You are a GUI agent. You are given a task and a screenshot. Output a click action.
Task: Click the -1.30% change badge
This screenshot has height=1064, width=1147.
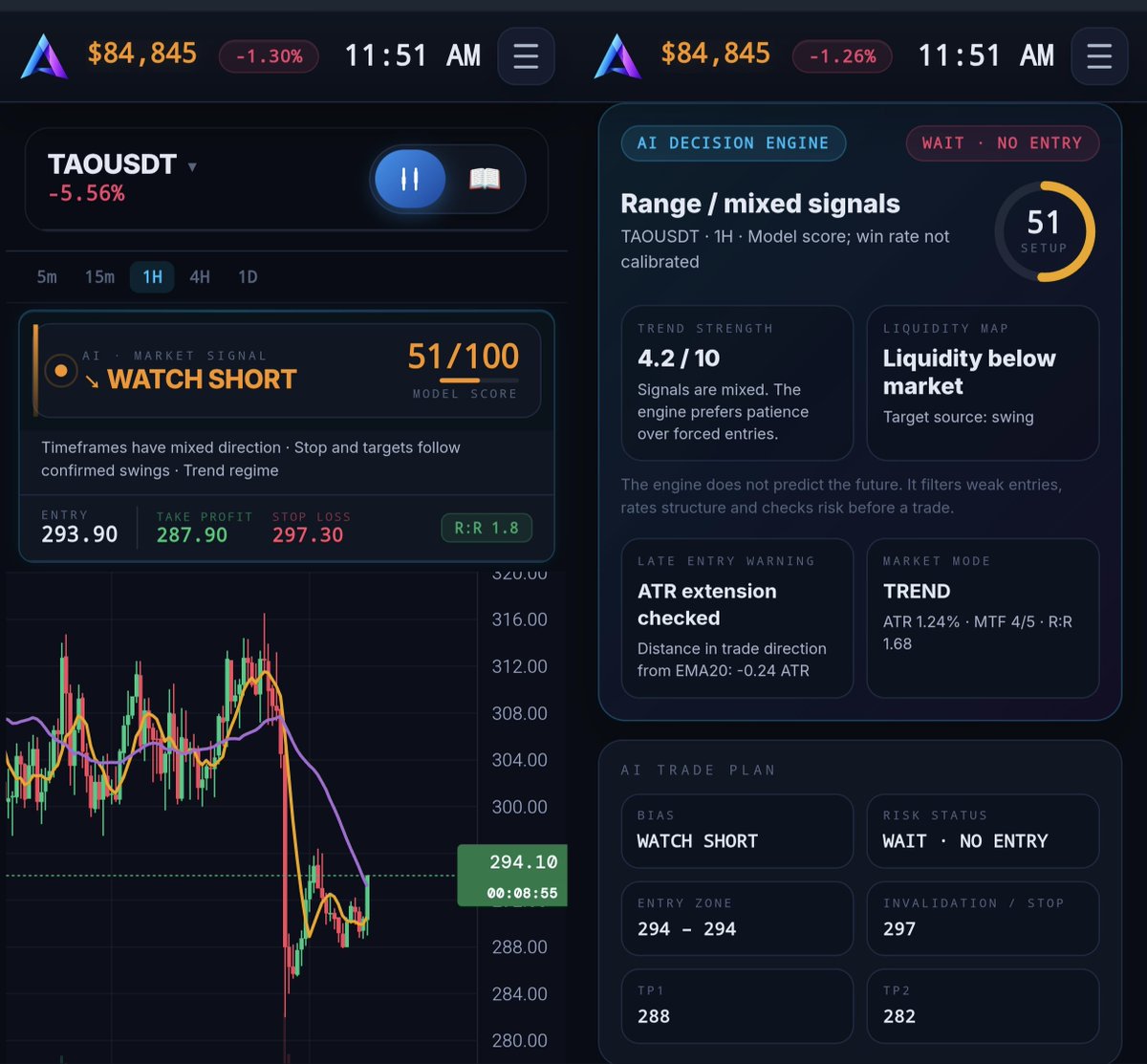pyautogui.click(x=269, y=56)
